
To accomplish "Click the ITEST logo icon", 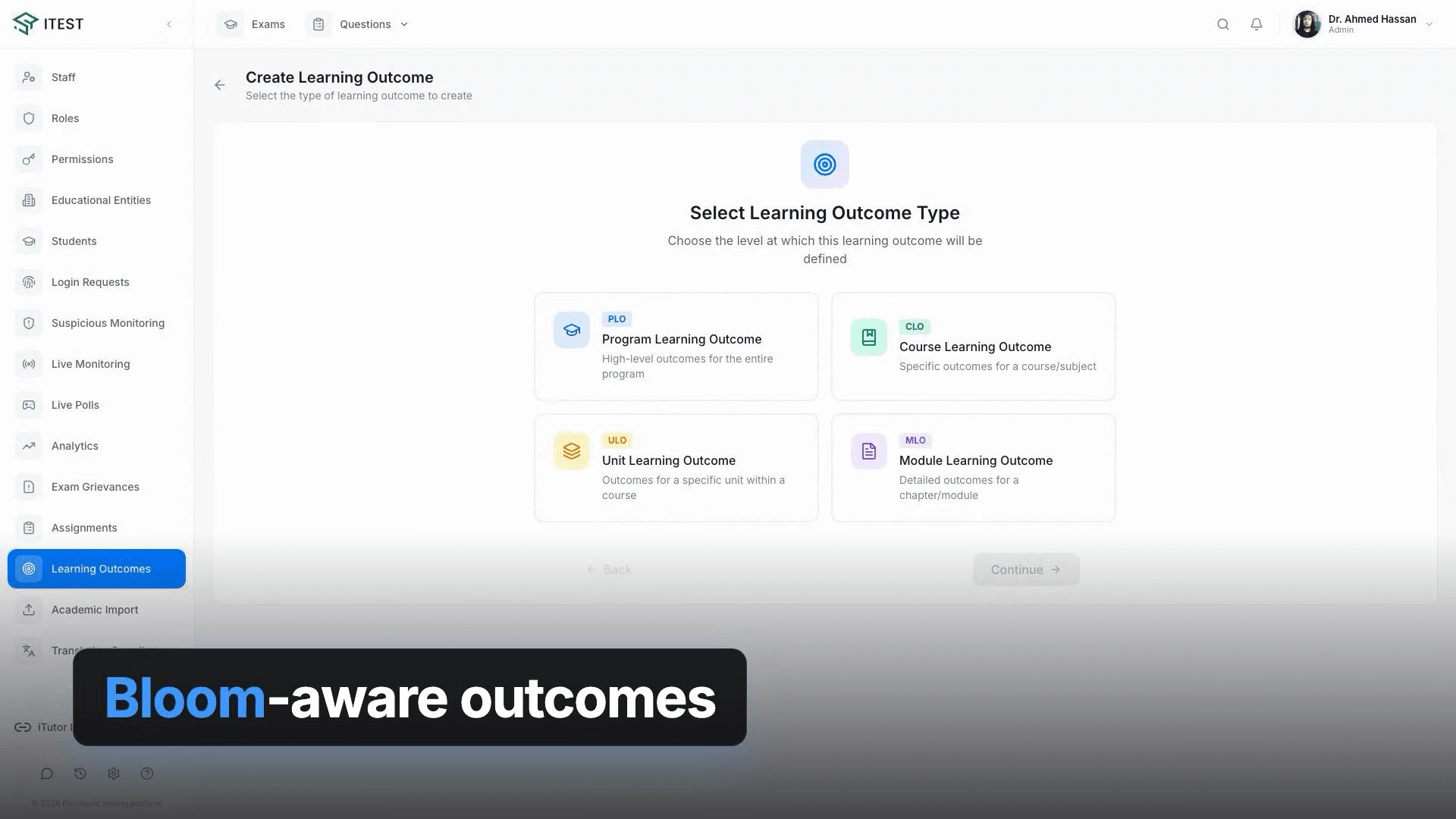I will [25, 24].
